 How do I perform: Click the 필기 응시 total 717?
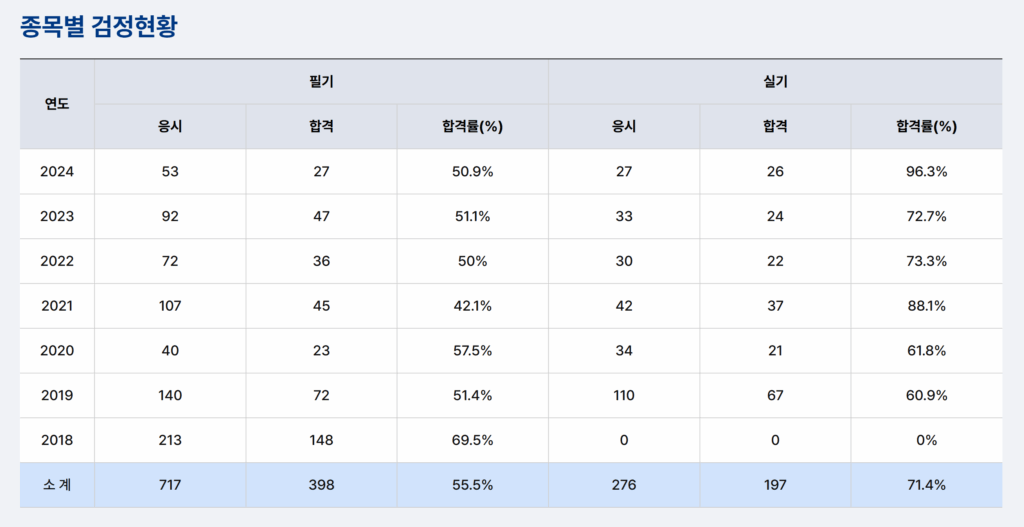170,485
